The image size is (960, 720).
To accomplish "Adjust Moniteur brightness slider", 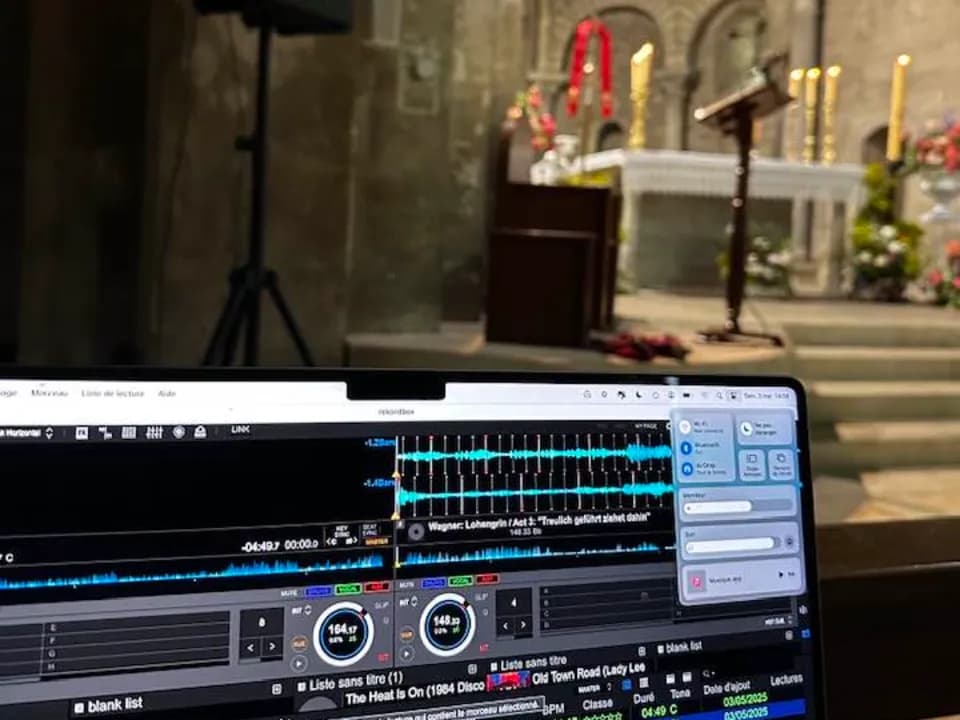I will 739,506.
